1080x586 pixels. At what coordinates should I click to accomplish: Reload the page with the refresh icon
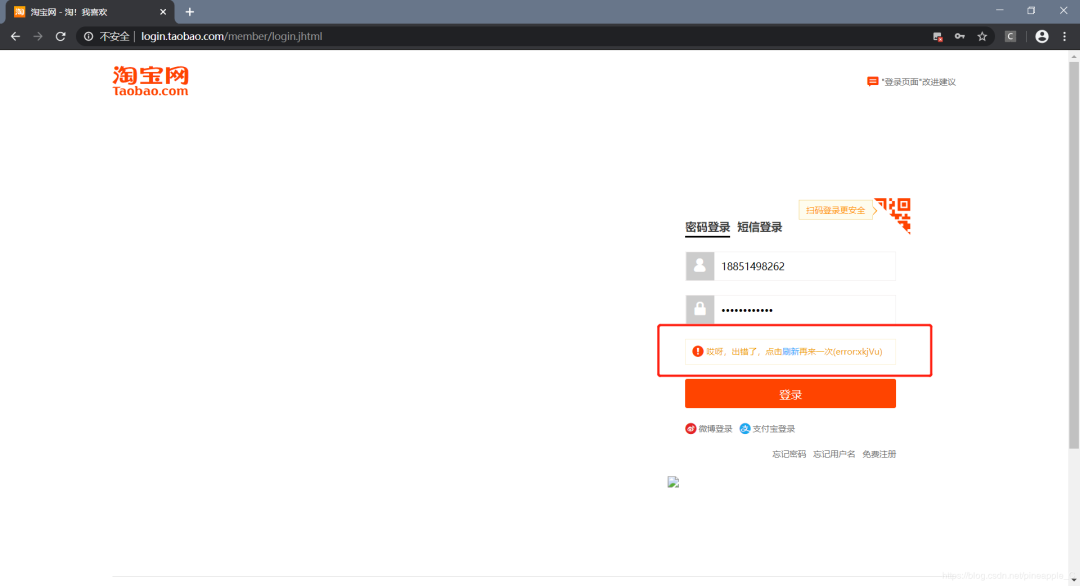pos(61,36)
